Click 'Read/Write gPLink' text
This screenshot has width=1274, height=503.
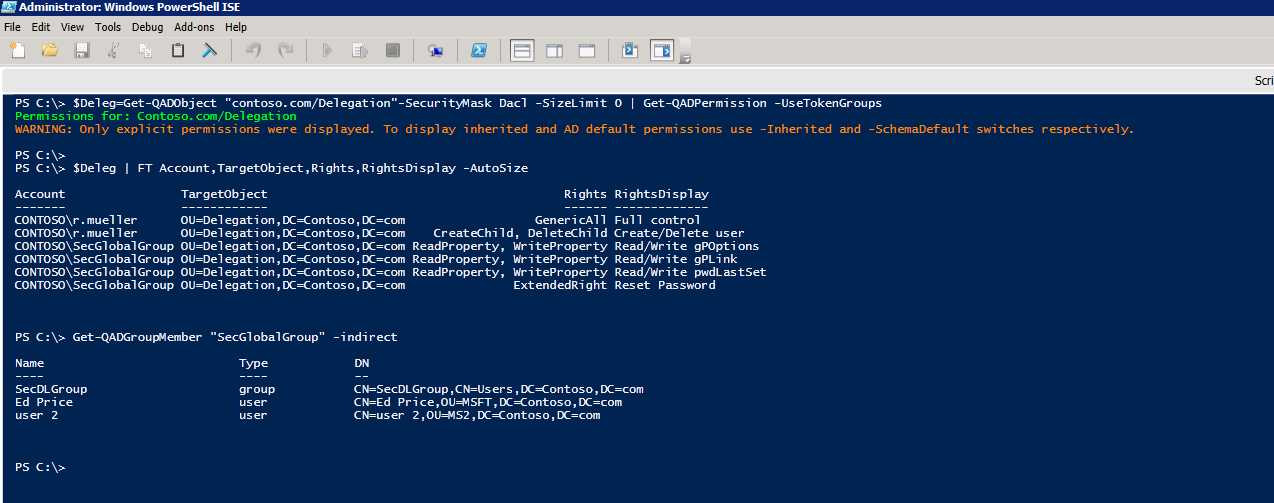pos(676,259)
